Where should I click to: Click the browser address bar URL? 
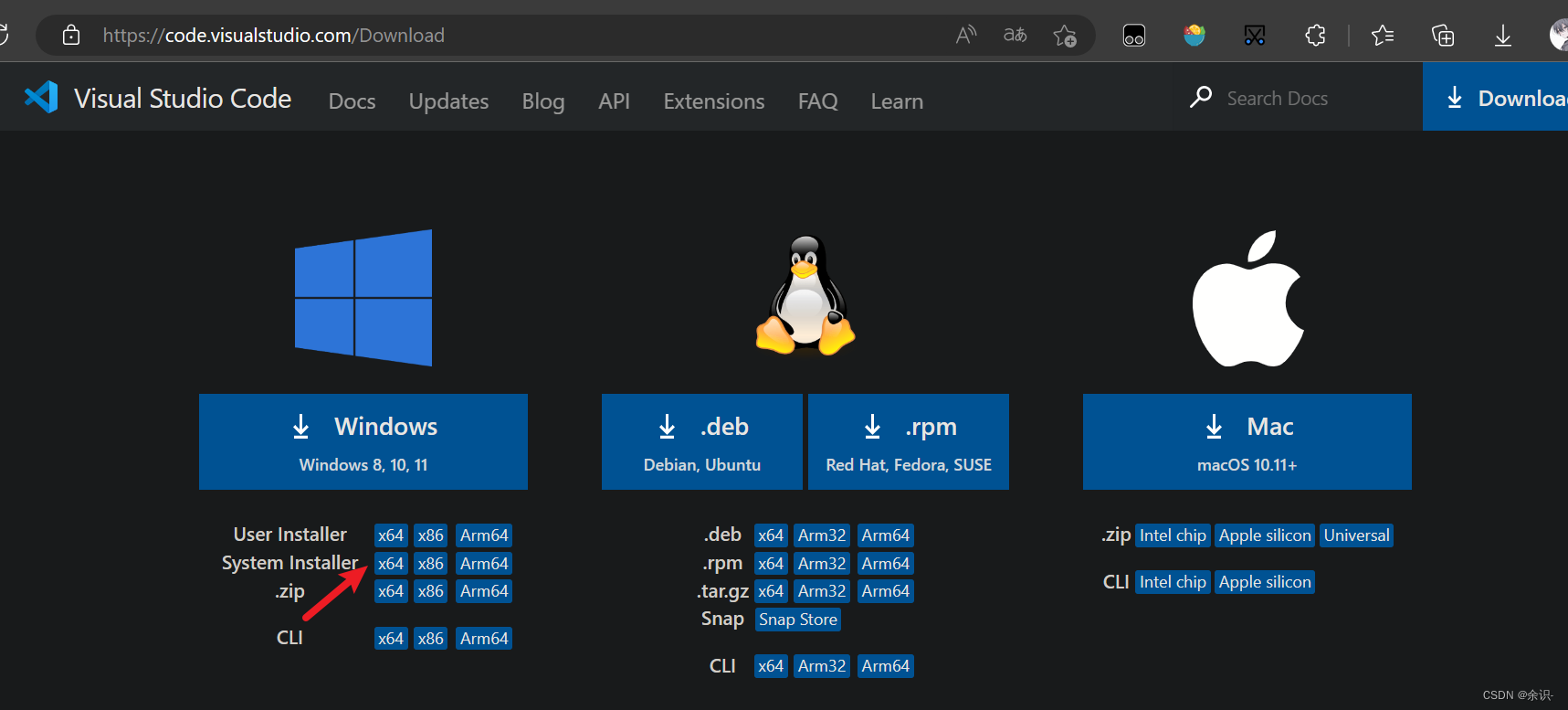coord(274,36)
